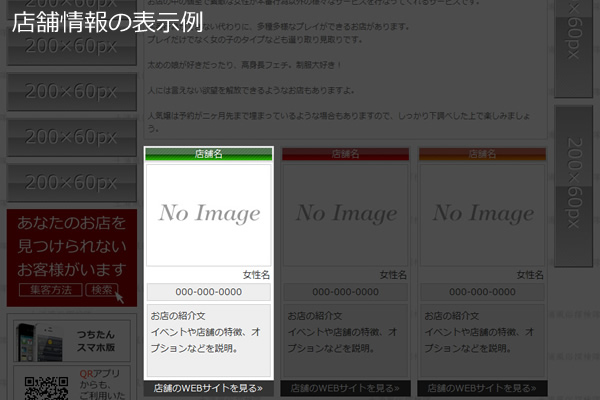
Task: Open the つちたん スマホ版 smartphone banner
Action: coord(69,342)
